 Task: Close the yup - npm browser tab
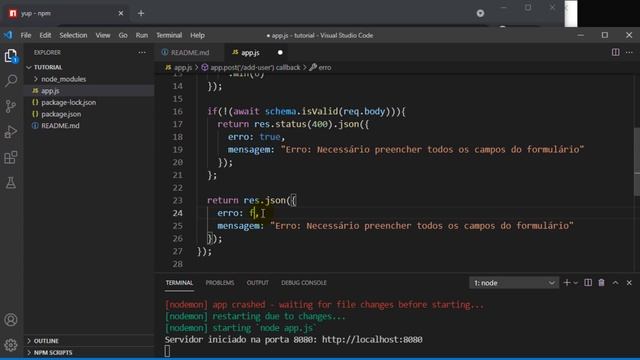121,13
